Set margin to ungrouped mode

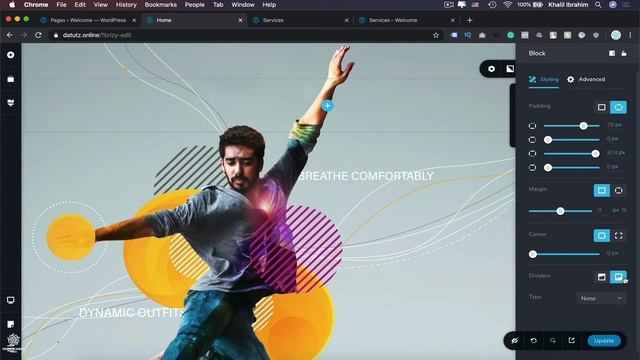click(619, 191)
